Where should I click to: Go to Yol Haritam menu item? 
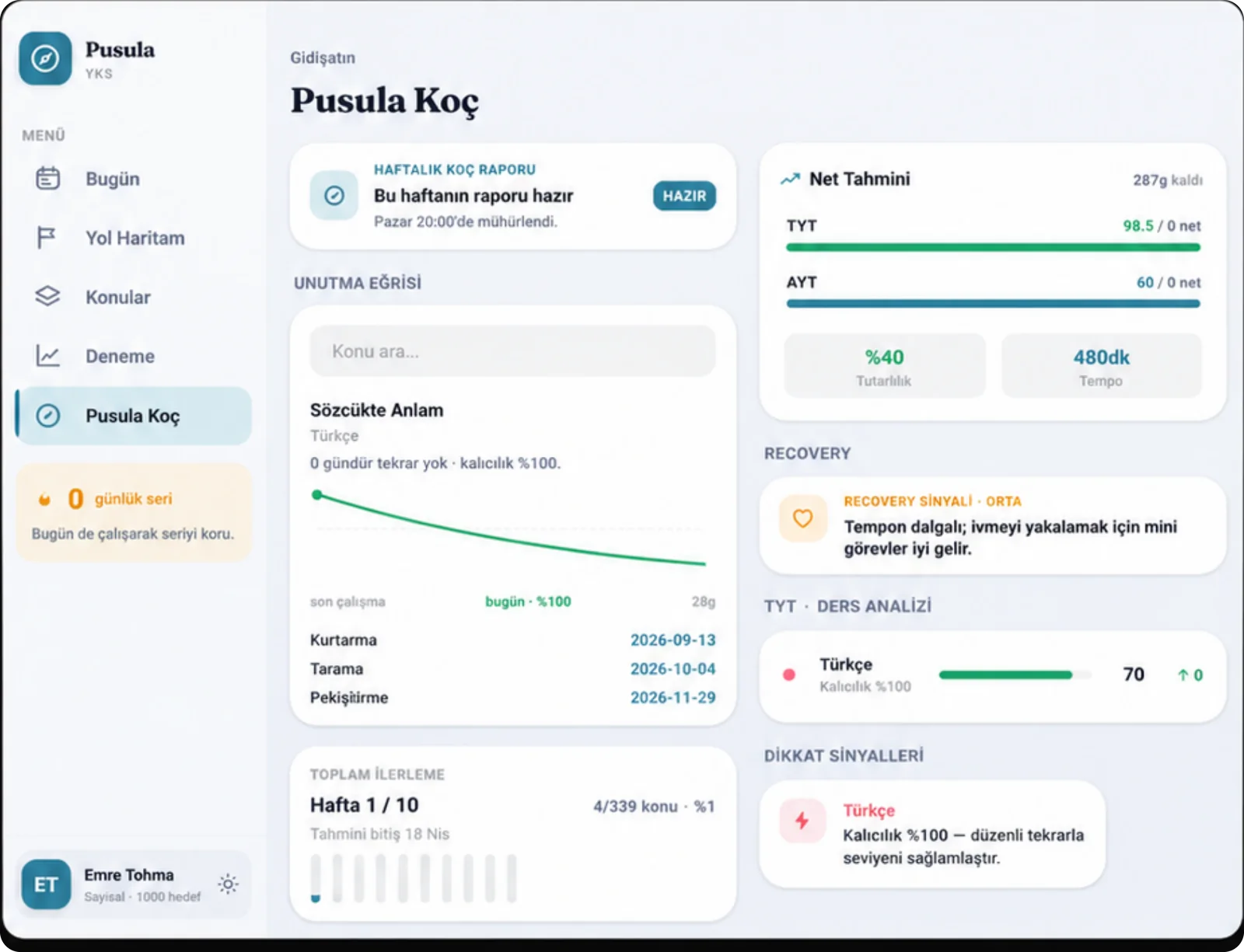[x=134, y=238]
